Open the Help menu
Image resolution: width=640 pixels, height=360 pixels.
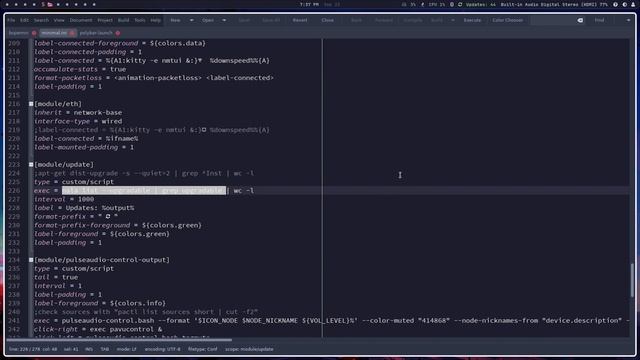[x=156, y=20]
